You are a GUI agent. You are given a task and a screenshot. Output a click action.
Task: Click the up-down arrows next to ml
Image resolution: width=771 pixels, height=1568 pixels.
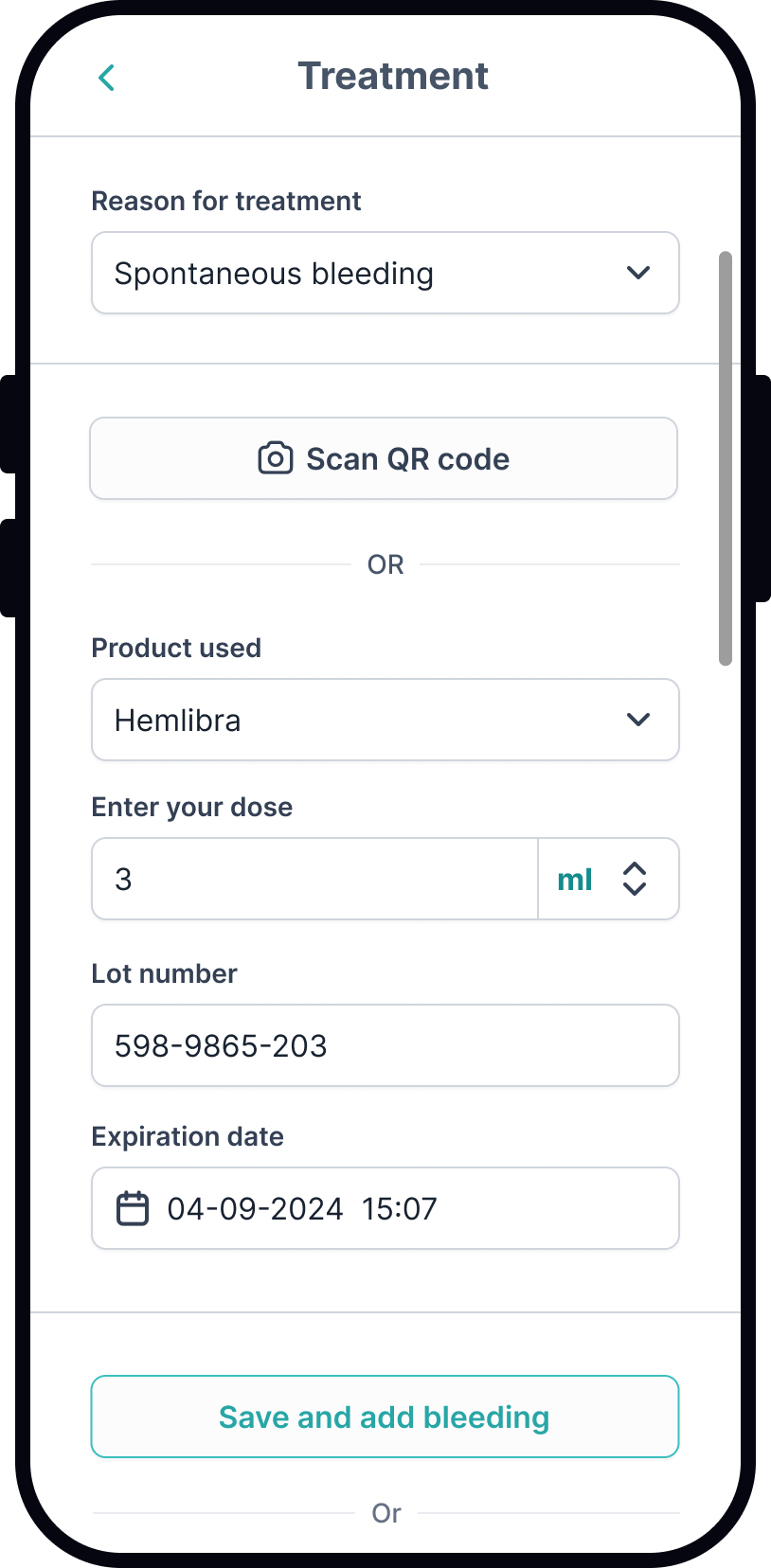click(635, 879)
